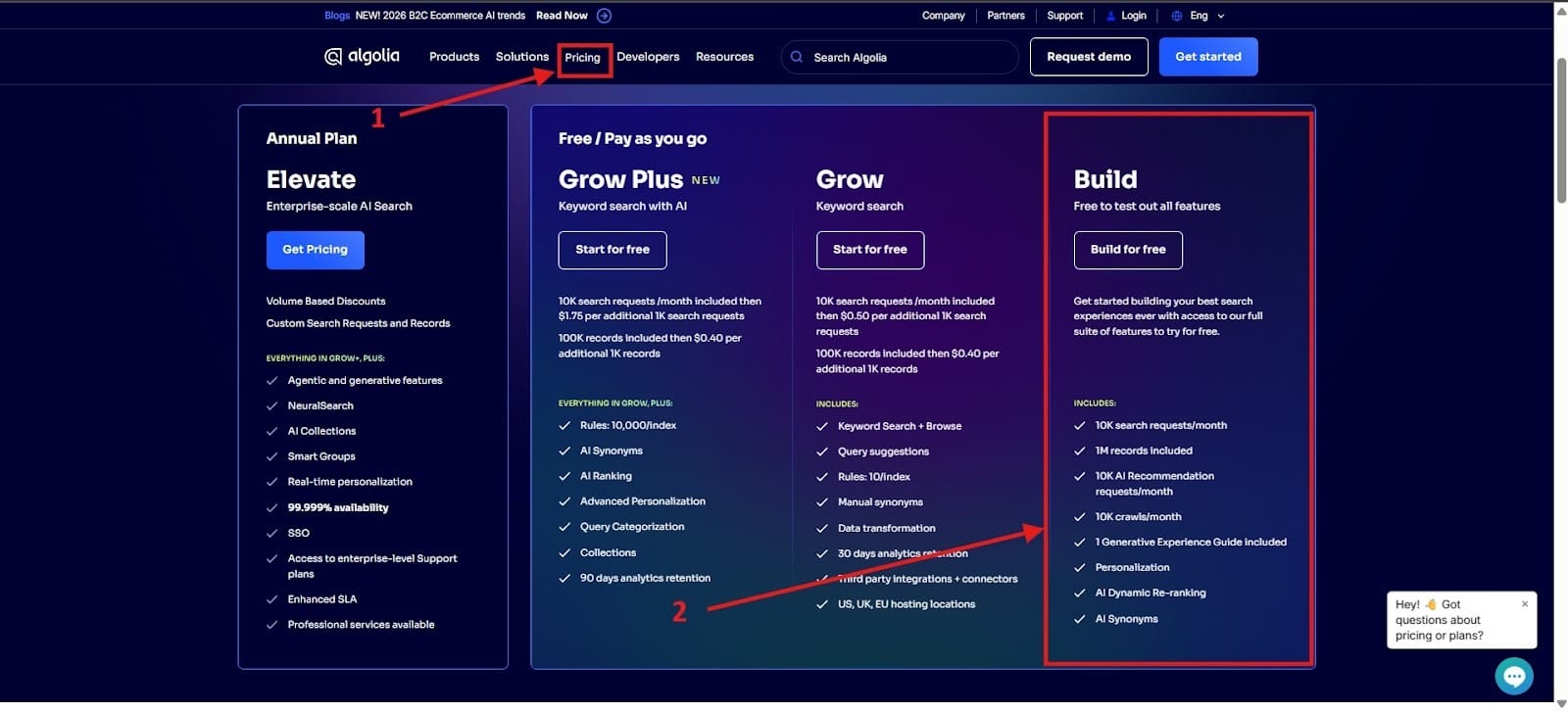The image size is (1568, 712).
Task: Close the pricing questions chat popup
Action: pyautogui.click(x=1525, y=604)
